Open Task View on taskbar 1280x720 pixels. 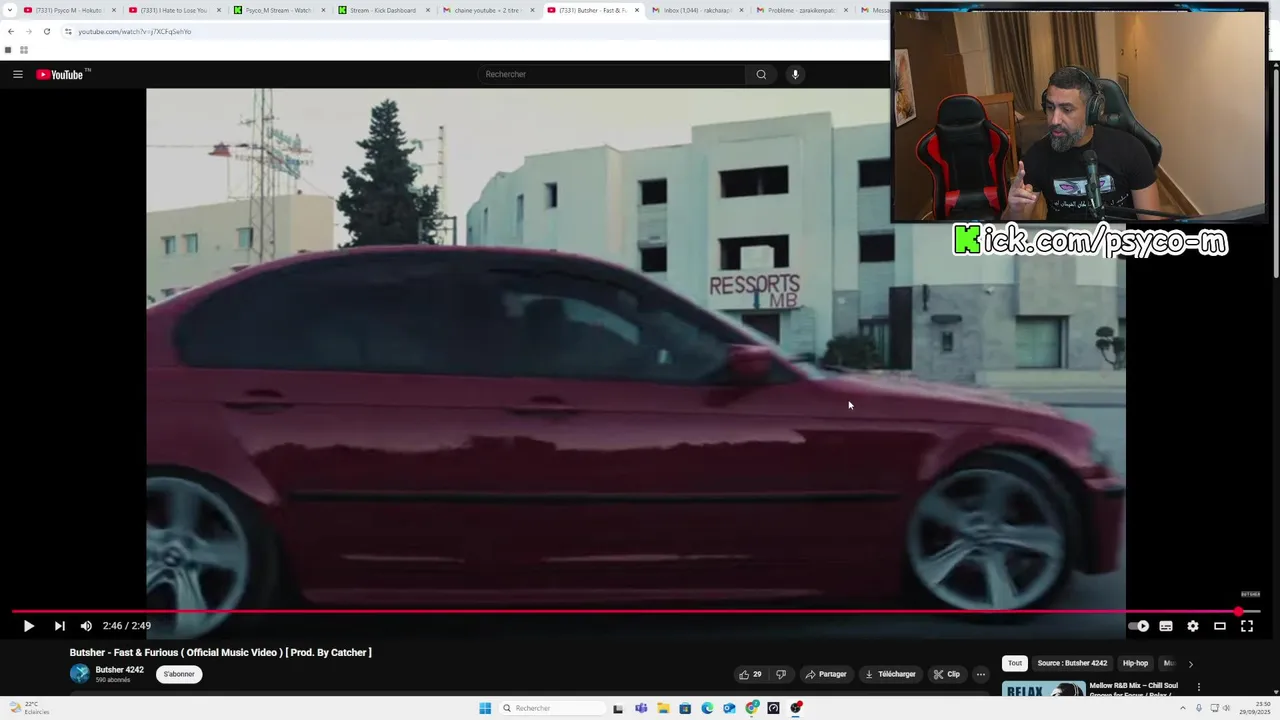pos(618,708)
